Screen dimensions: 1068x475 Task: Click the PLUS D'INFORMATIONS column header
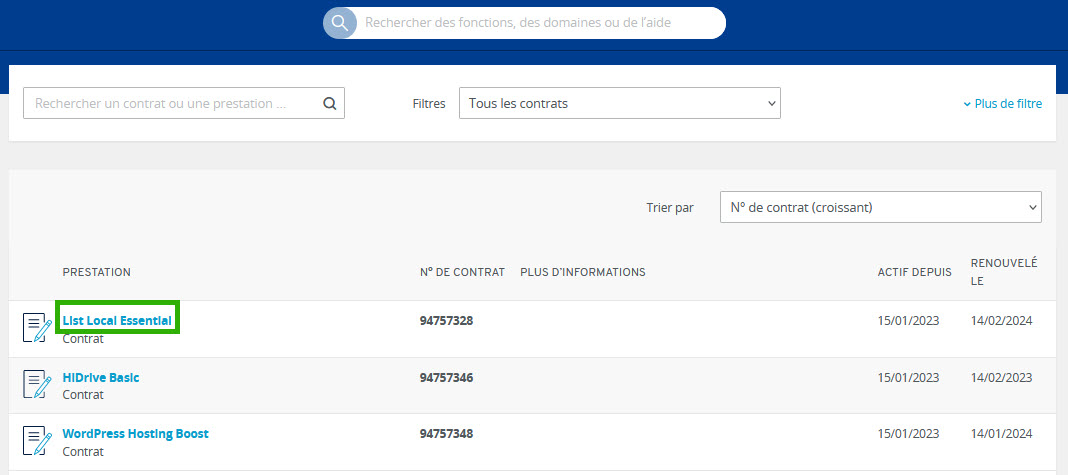[x=582, y=272]
